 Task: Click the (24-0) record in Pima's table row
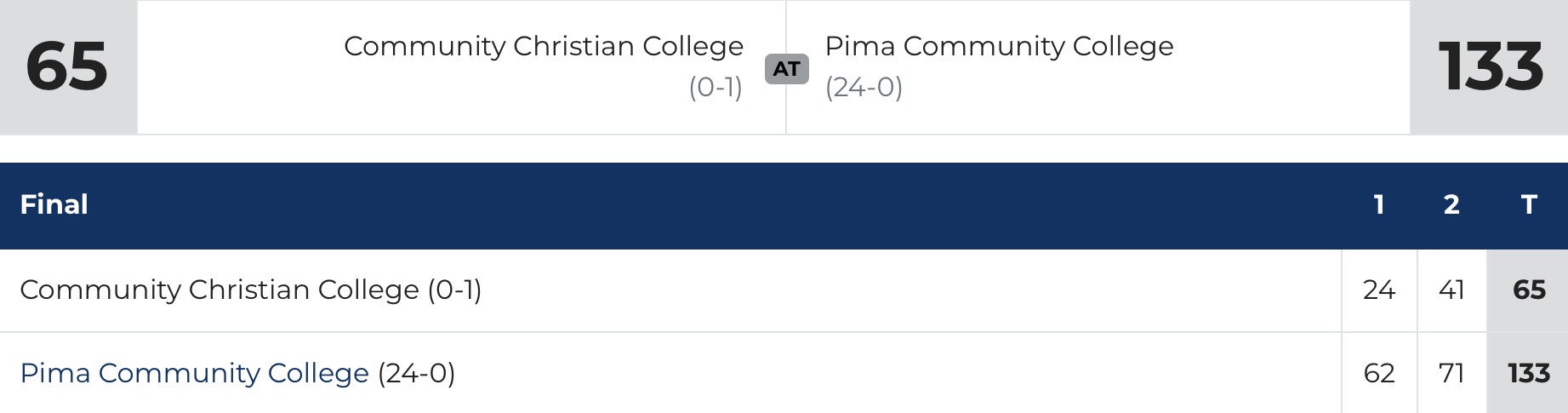point(416,373)
